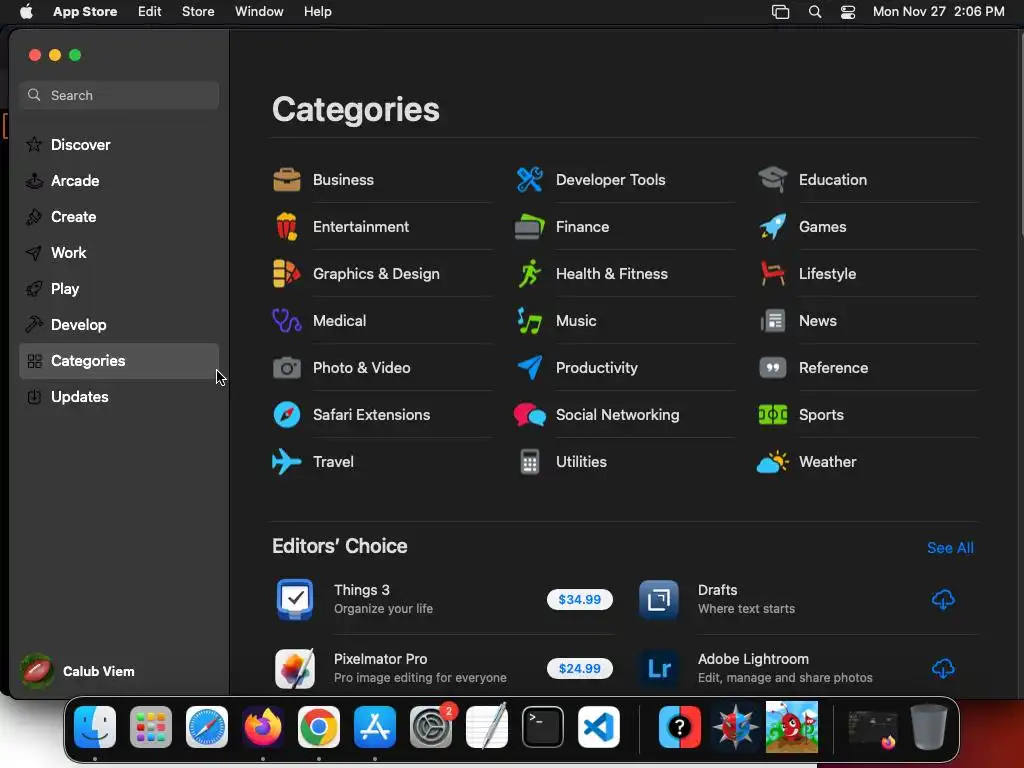Click See All for Editors' Choice
The width and height of the screenshot is (1024, 768).
pos(950,548)
